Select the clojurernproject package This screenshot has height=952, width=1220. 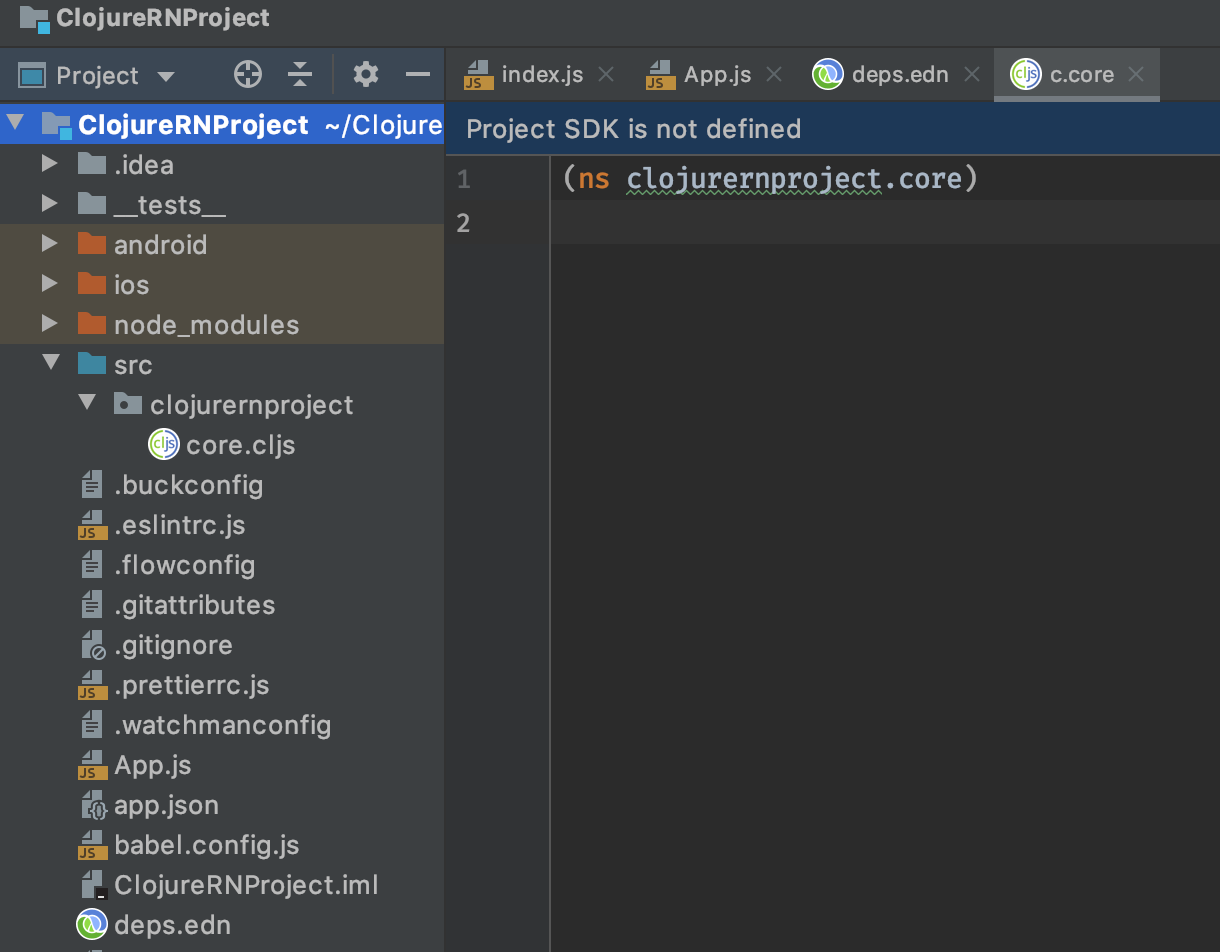coord(251,405)
